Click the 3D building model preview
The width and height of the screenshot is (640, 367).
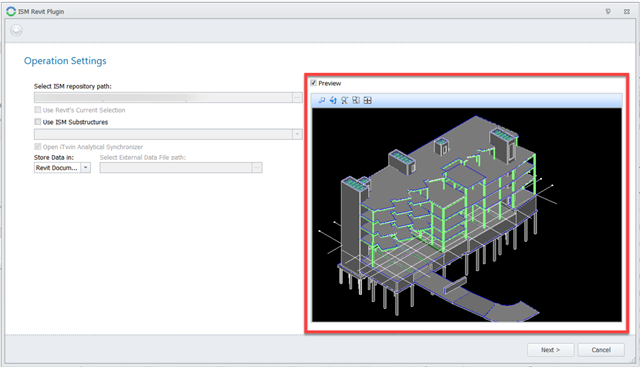467,215
